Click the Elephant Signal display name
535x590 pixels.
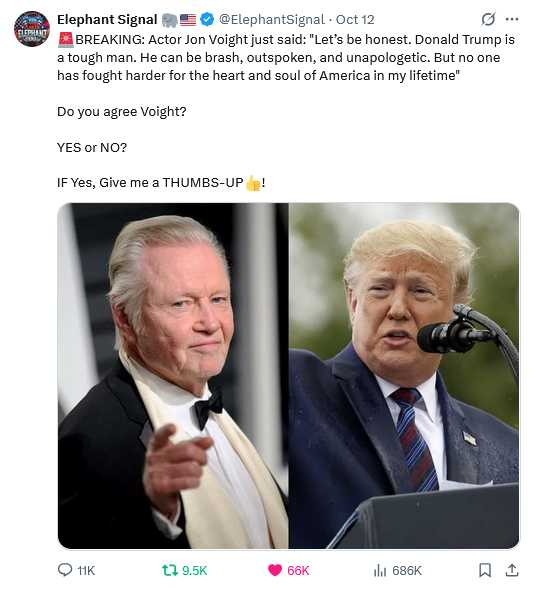[107, 20]
